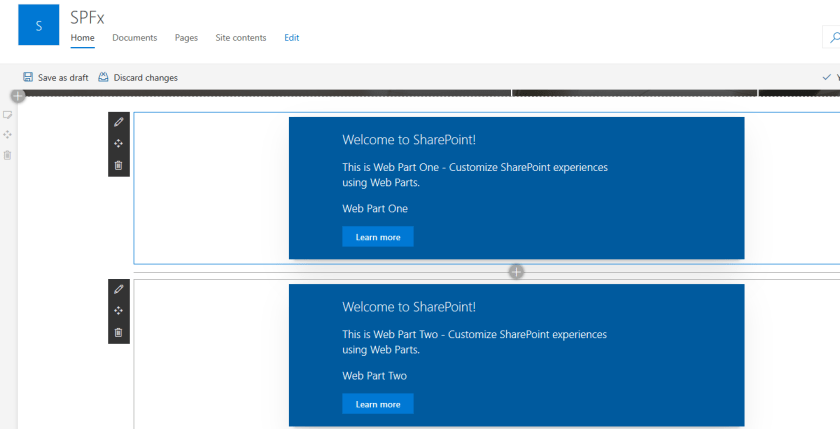Click the move icon for Web Part Two

tap(119, 311)
